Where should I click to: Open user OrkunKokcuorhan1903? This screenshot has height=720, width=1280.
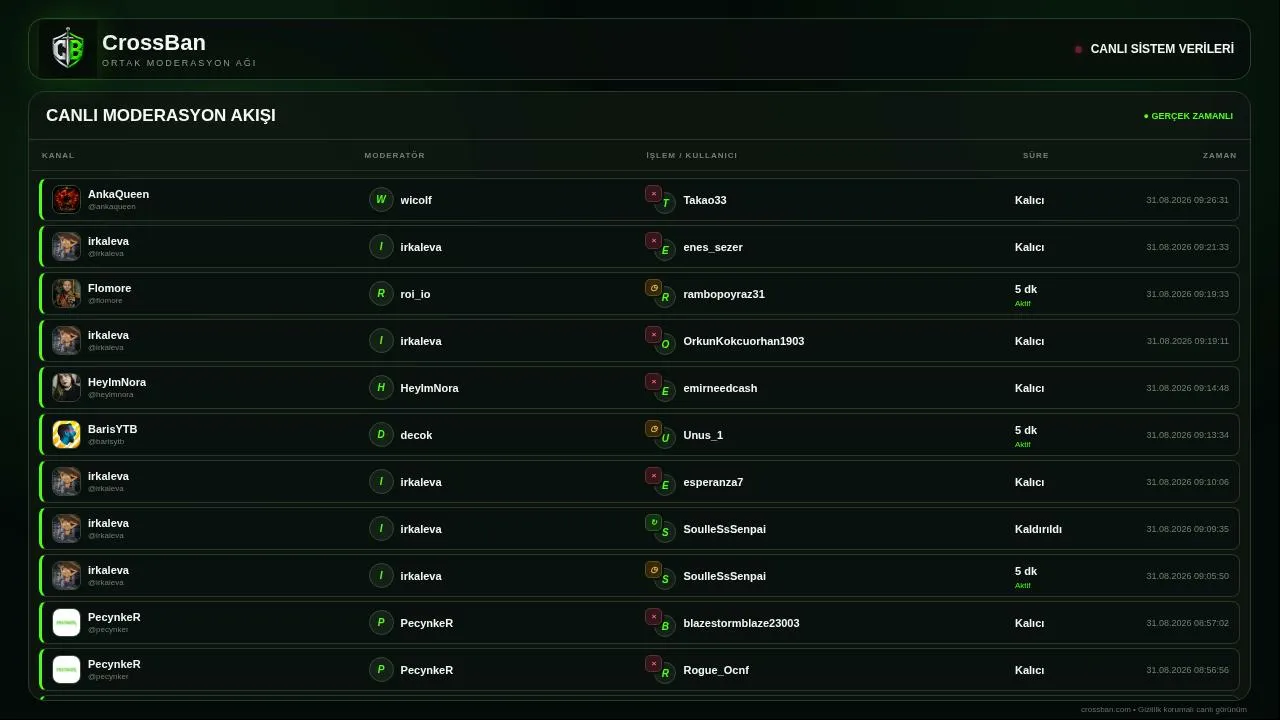(x=743, y=341)
